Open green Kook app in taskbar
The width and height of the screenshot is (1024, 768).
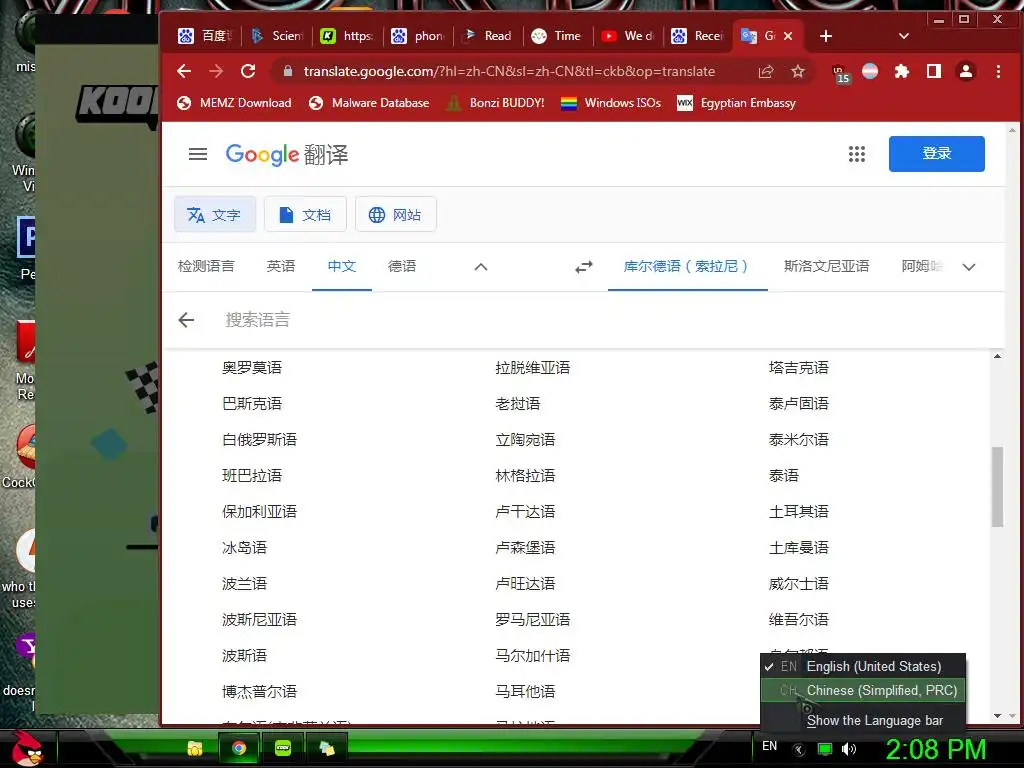tap(283, 748)
